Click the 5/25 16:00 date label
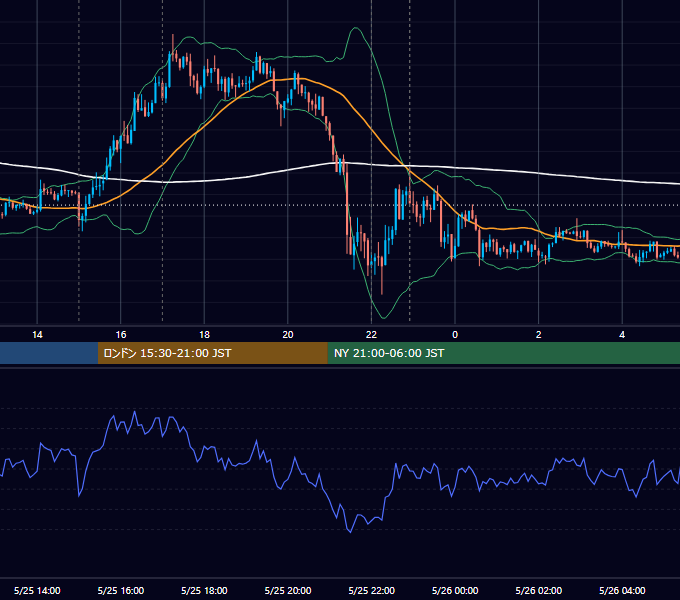The width and height of the screenshot is (680, 600). 121,590
